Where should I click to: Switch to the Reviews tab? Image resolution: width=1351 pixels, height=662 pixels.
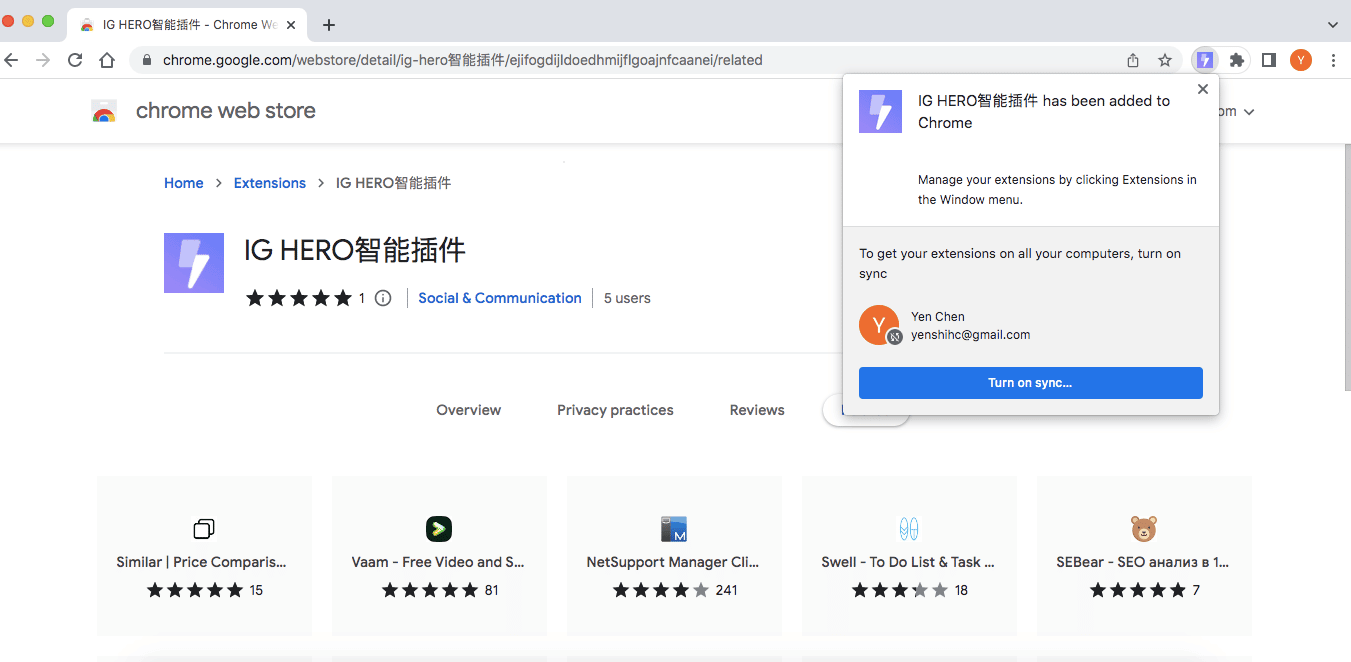(x=757, y=410)
